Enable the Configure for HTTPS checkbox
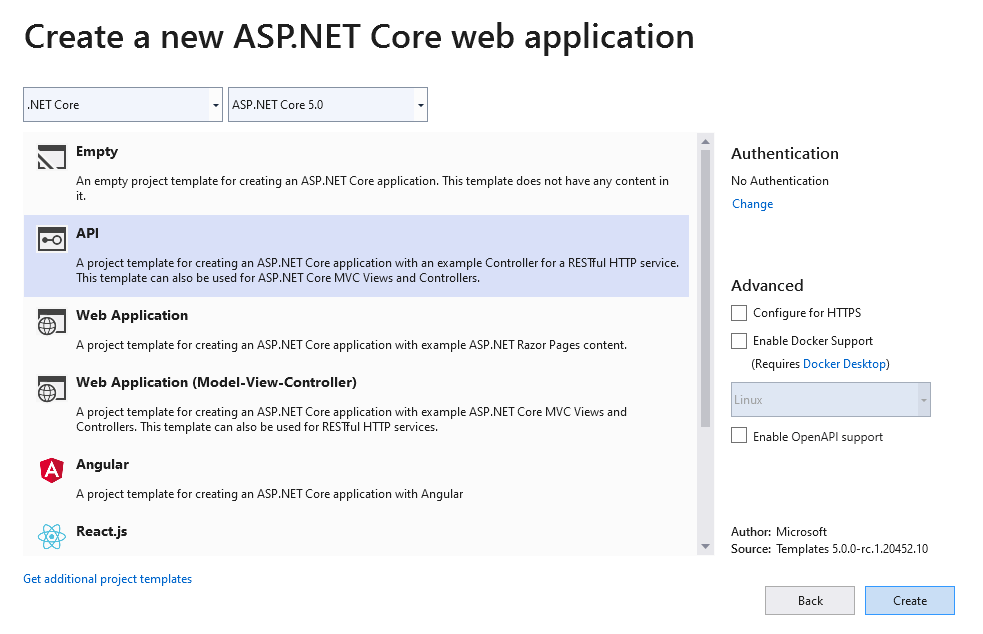 pos(739,313)
